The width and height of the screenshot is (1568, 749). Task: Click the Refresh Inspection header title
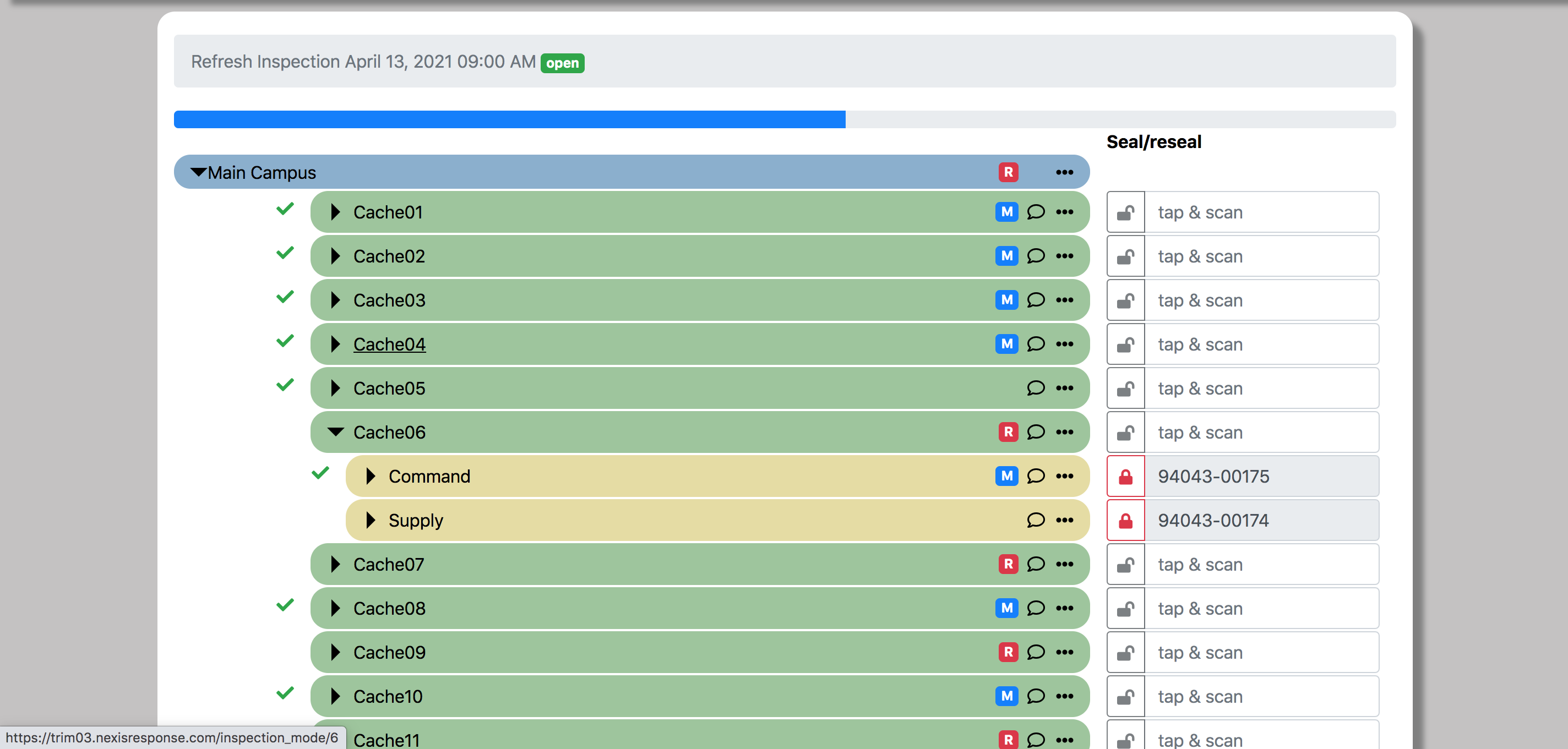(x=363, y=62)
